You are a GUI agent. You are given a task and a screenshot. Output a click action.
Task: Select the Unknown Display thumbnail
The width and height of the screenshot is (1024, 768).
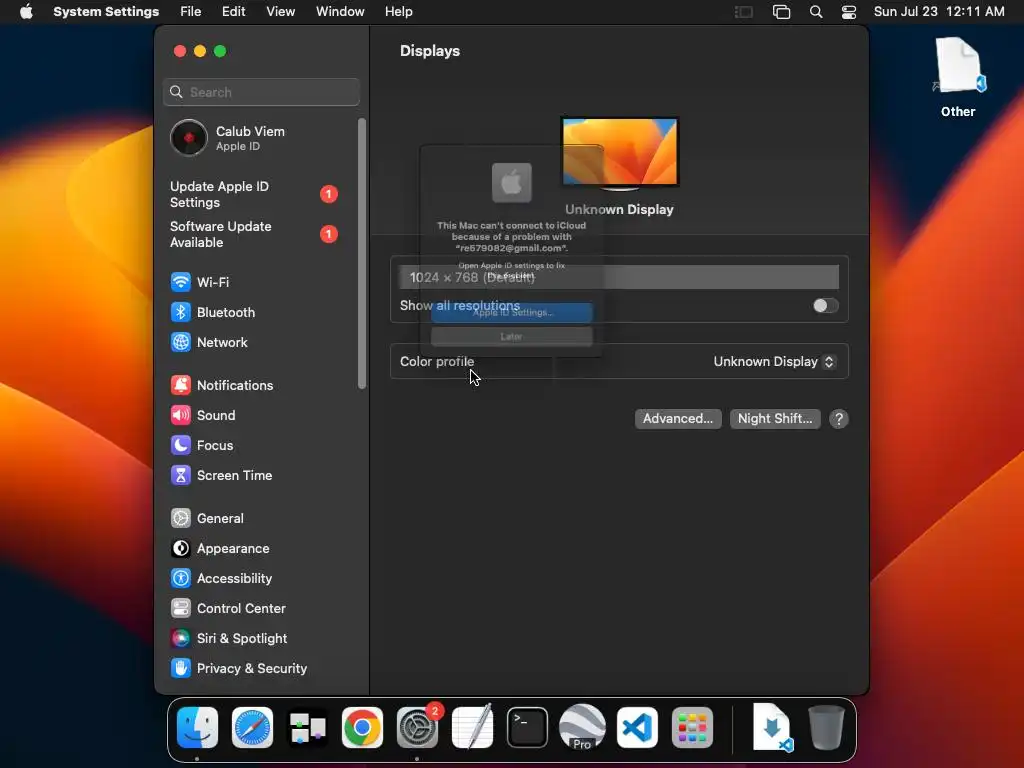619,153
